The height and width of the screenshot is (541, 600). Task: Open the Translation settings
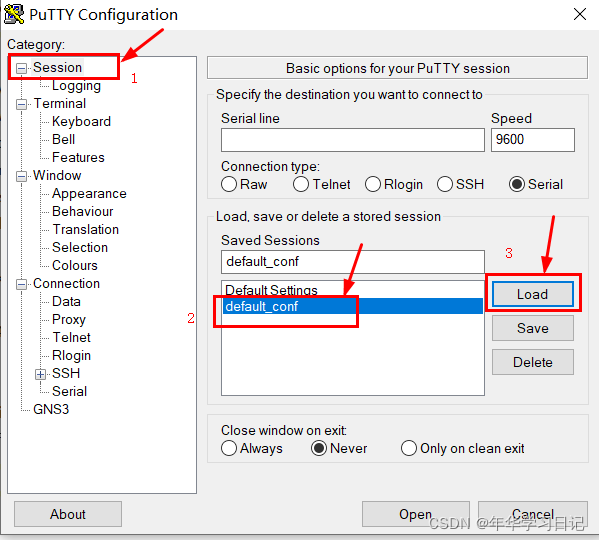[x=86, y=229]
